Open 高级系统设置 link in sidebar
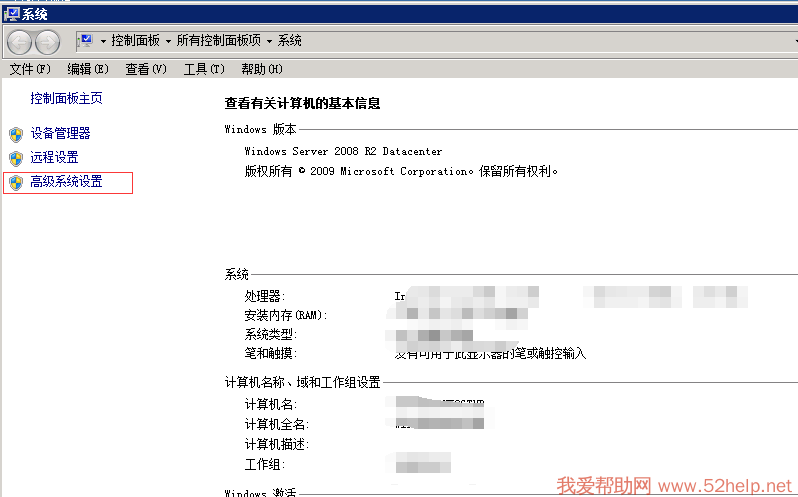This screenshot has height=497, width=798. 66,183
